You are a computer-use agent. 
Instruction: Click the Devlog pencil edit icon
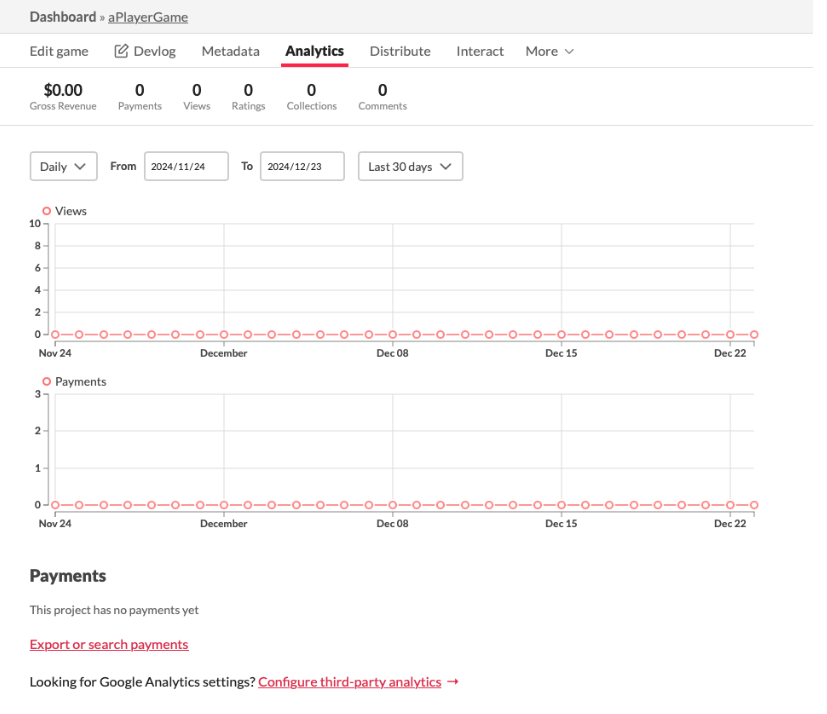pos(121,51)
